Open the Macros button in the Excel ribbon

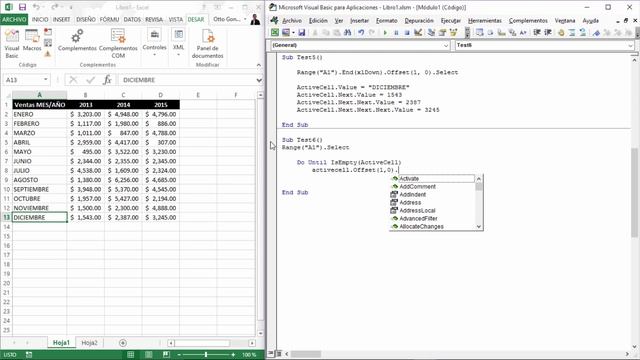click(32, 41)
